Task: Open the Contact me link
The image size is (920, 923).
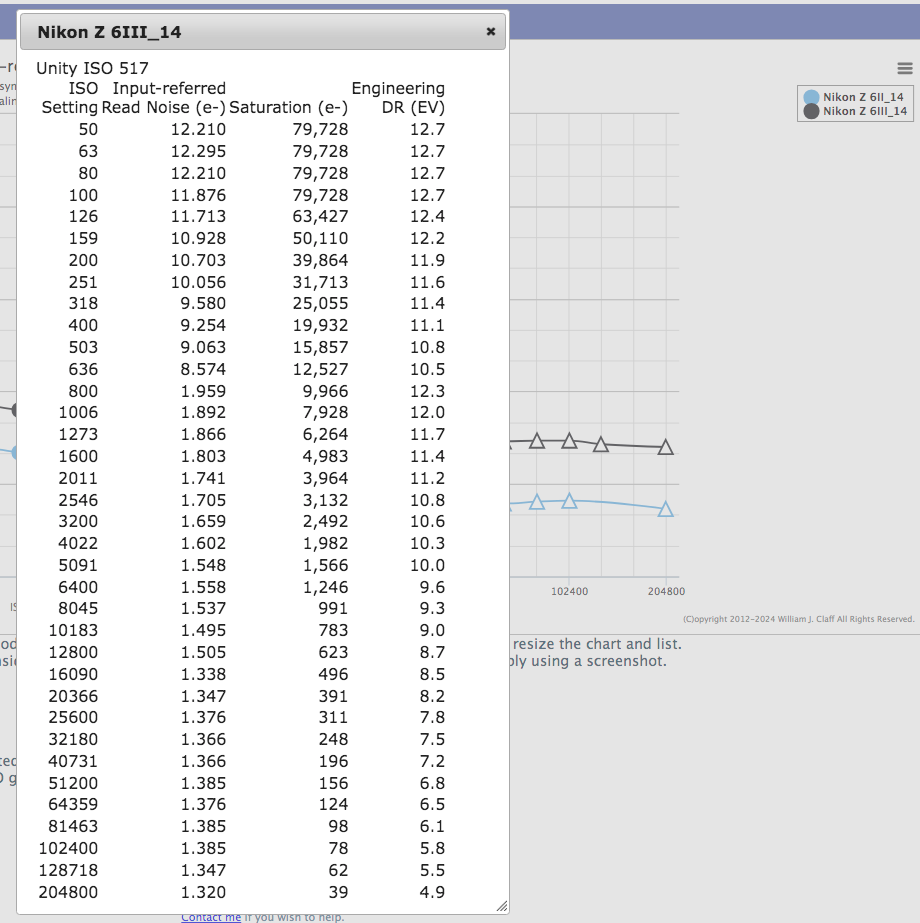Action: coord(211,917)
